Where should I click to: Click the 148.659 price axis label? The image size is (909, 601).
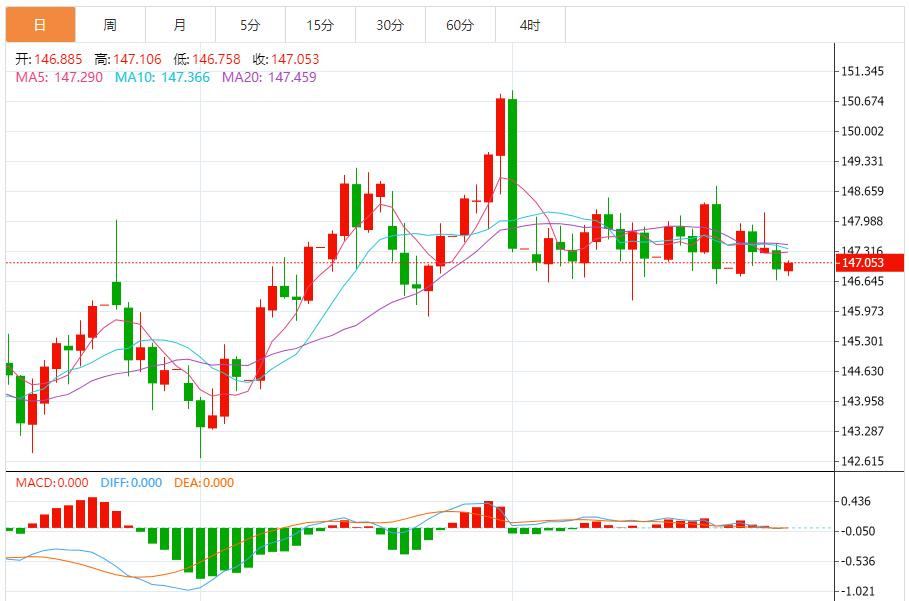pos(863,191)
